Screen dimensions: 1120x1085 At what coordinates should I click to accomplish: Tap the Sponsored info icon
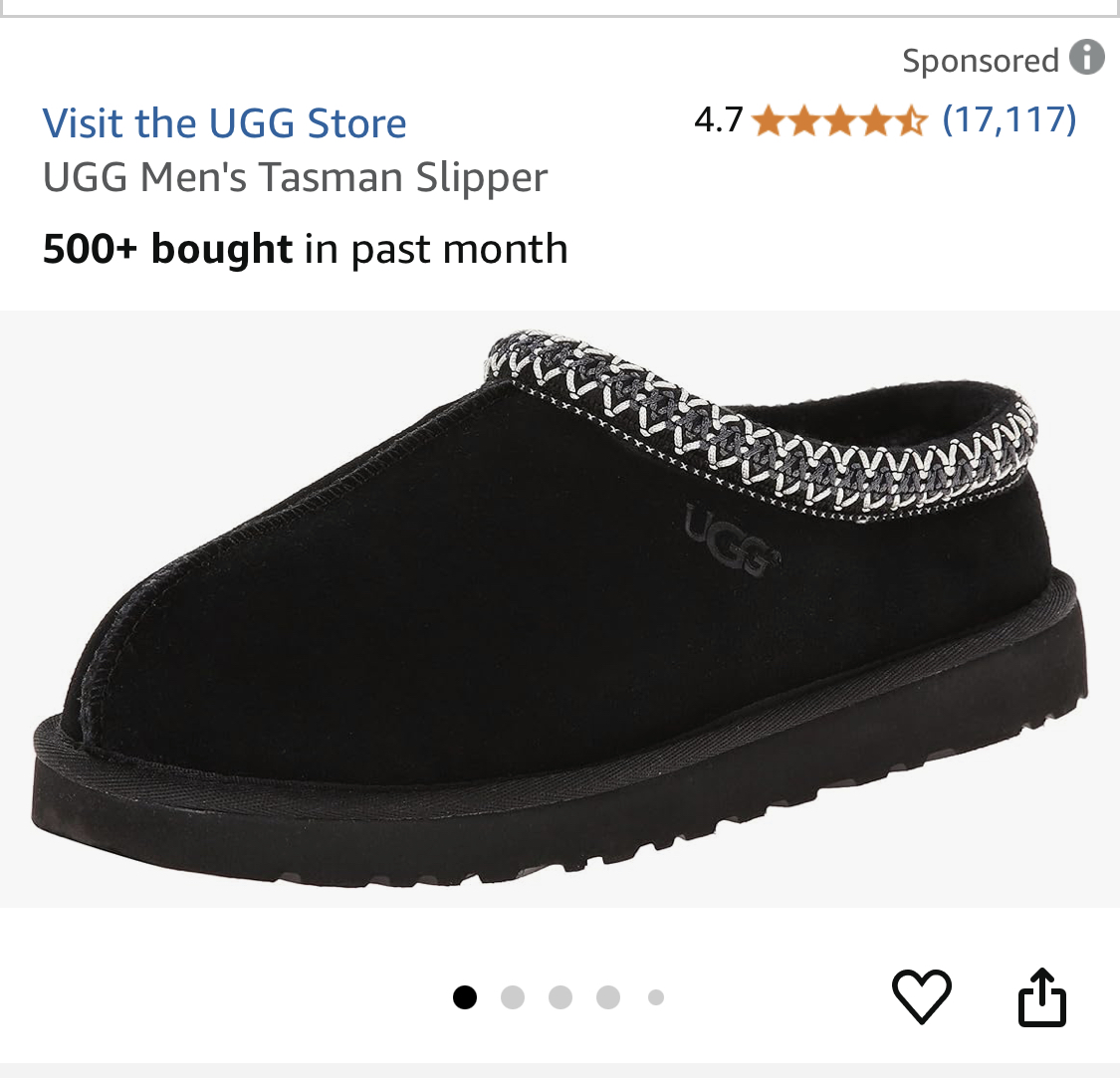pyautogui.click(x=1086, y=57)
